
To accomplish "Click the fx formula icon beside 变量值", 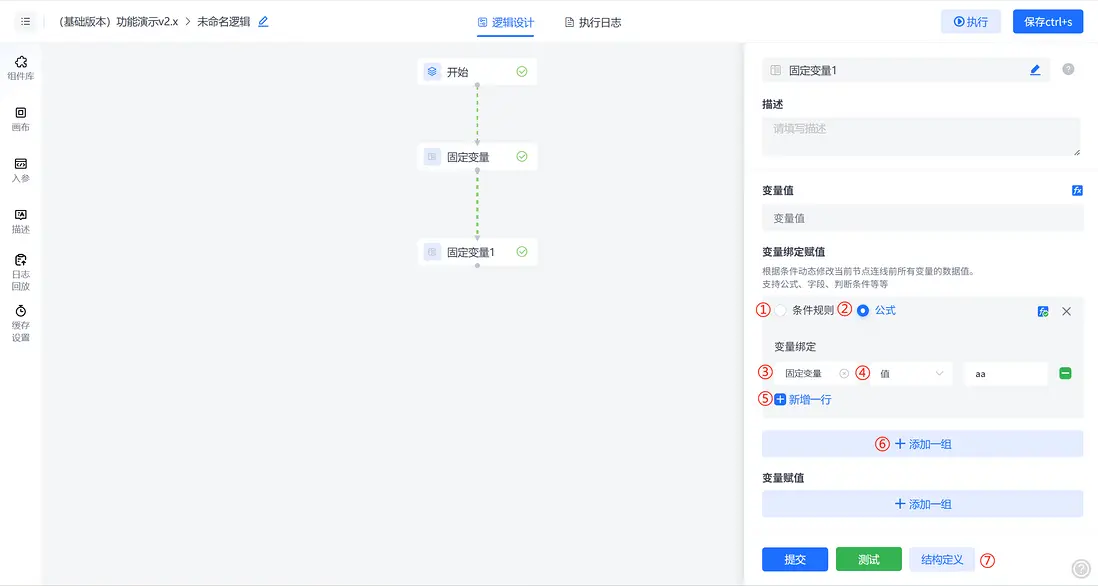I will point(1075,188).
